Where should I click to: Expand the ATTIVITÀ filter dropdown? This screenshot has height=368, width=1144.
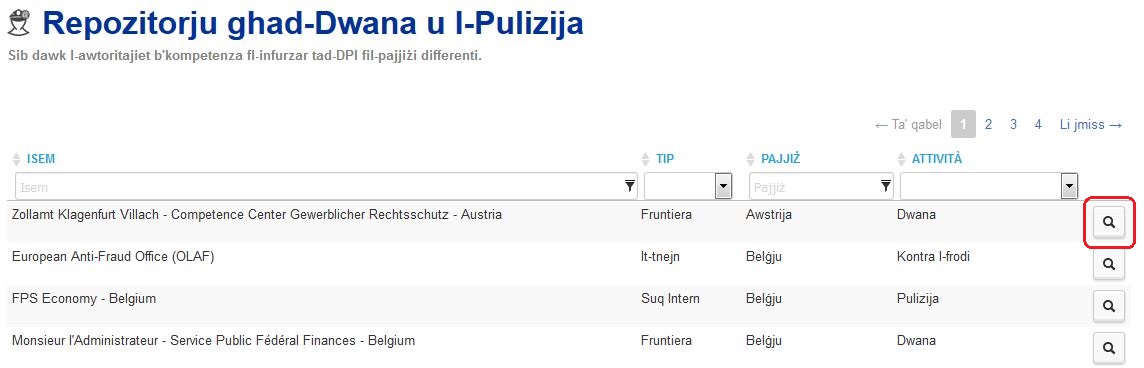[1070, 186]
